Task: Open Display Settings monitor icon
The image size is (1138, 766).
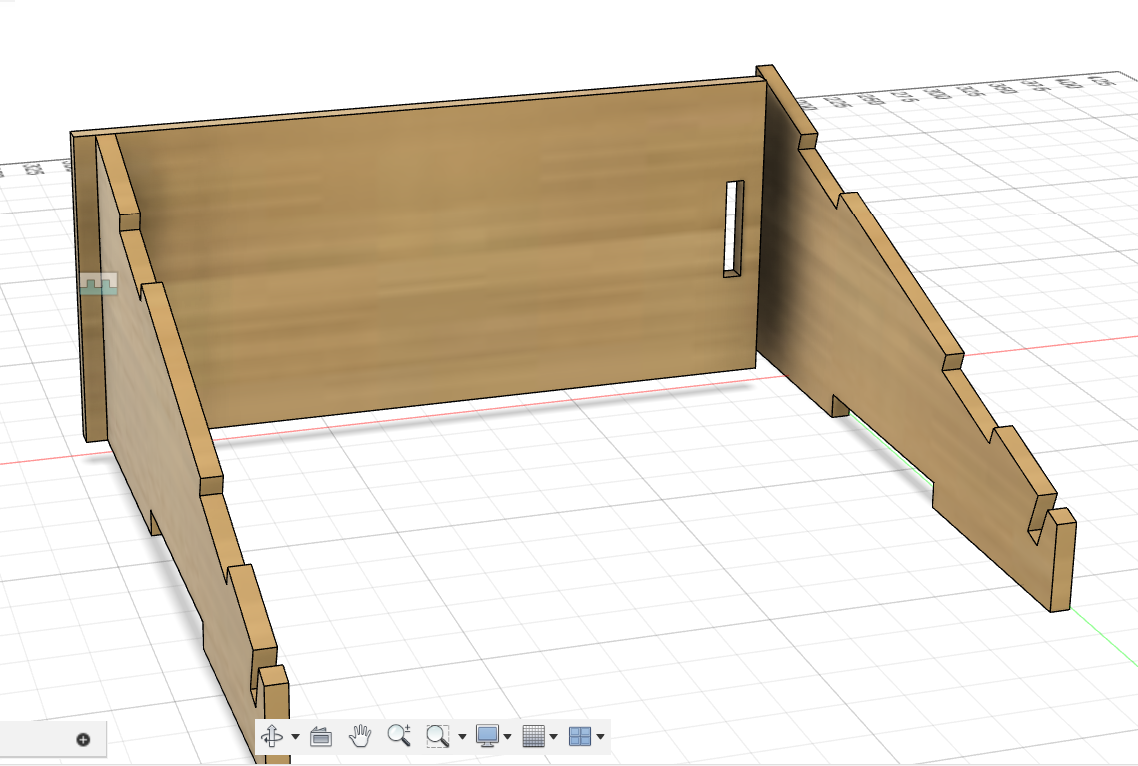Action: pos(487,736)
